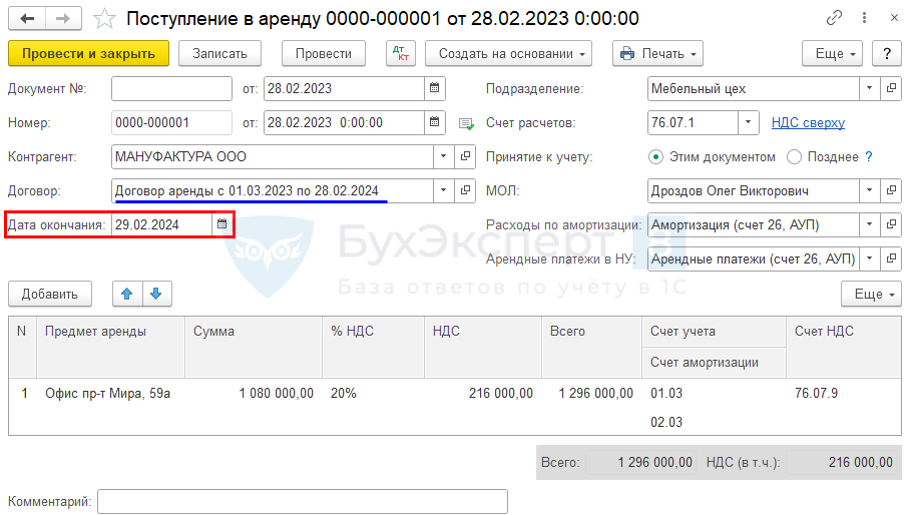
Task: Move table row down with arrow
Action: 157,294
